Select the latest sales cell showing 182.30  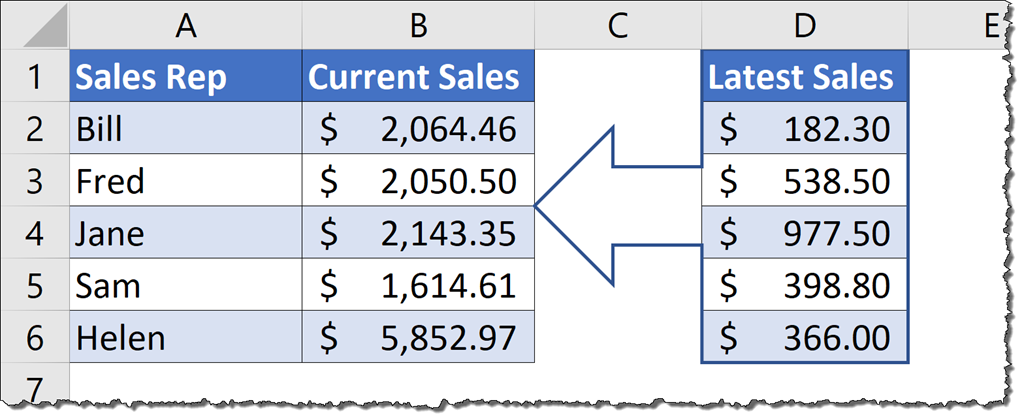click(x=805, y=129)
